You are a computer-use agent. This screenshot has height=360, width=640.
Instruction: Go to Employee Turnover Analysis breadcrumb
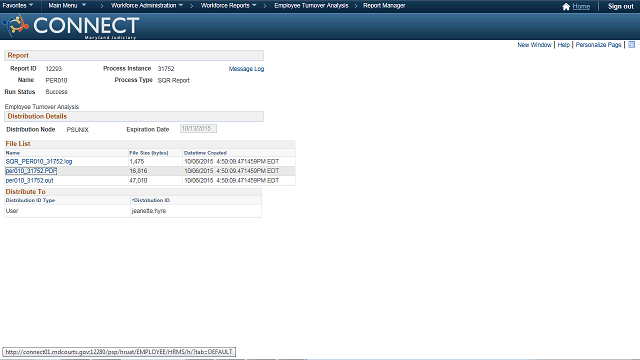311,6
